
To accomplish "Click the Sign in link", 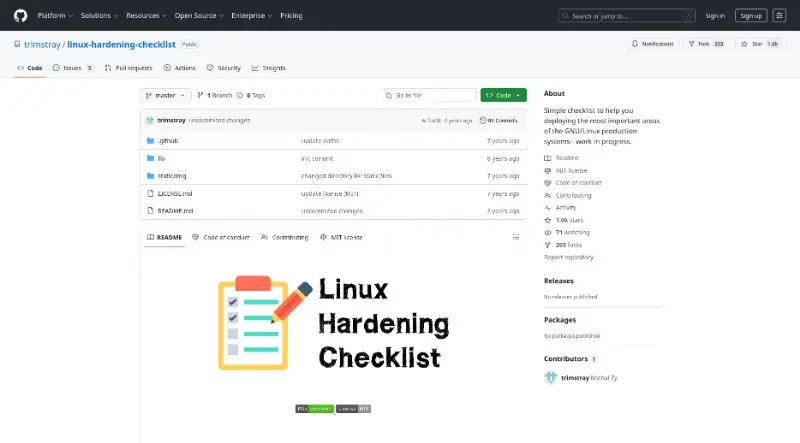I will (x=715, y=16).
